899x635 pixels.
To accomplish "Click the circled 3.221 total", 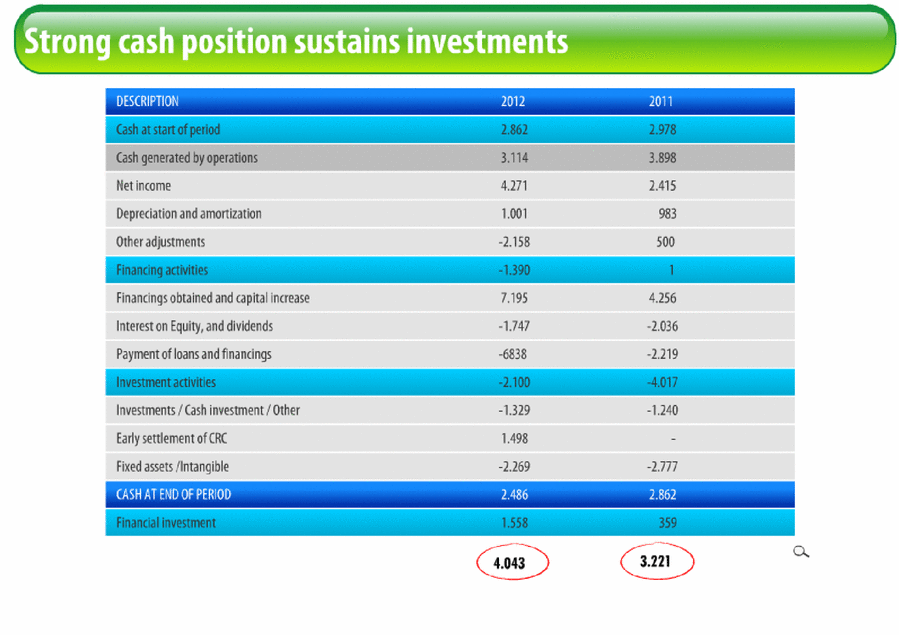I will tap(657, 561).
